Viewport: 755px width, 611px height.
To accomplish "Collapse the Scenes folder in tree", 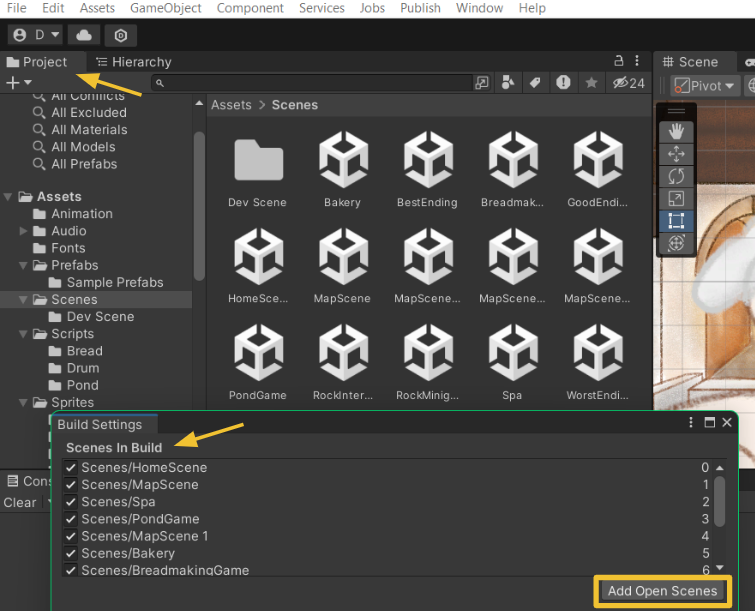I will tap(23, 299).
